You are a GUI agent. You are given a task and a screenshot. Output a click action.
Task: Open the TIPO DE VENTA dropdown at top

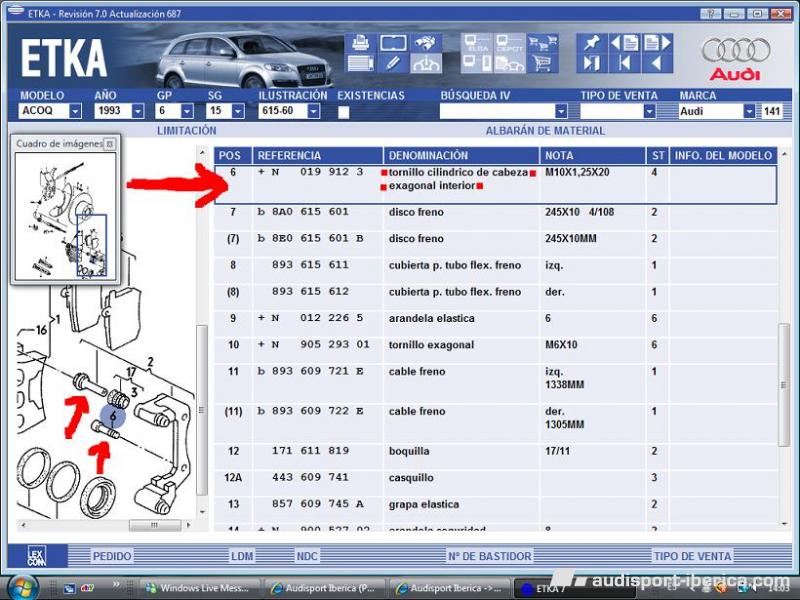pos(649,111)
